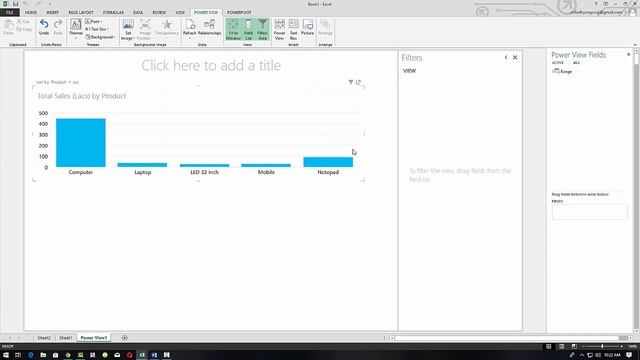The height and width of the screenshot is (360, 640).
Task: Insert a Text Box
Action: (x=293, y=29)
